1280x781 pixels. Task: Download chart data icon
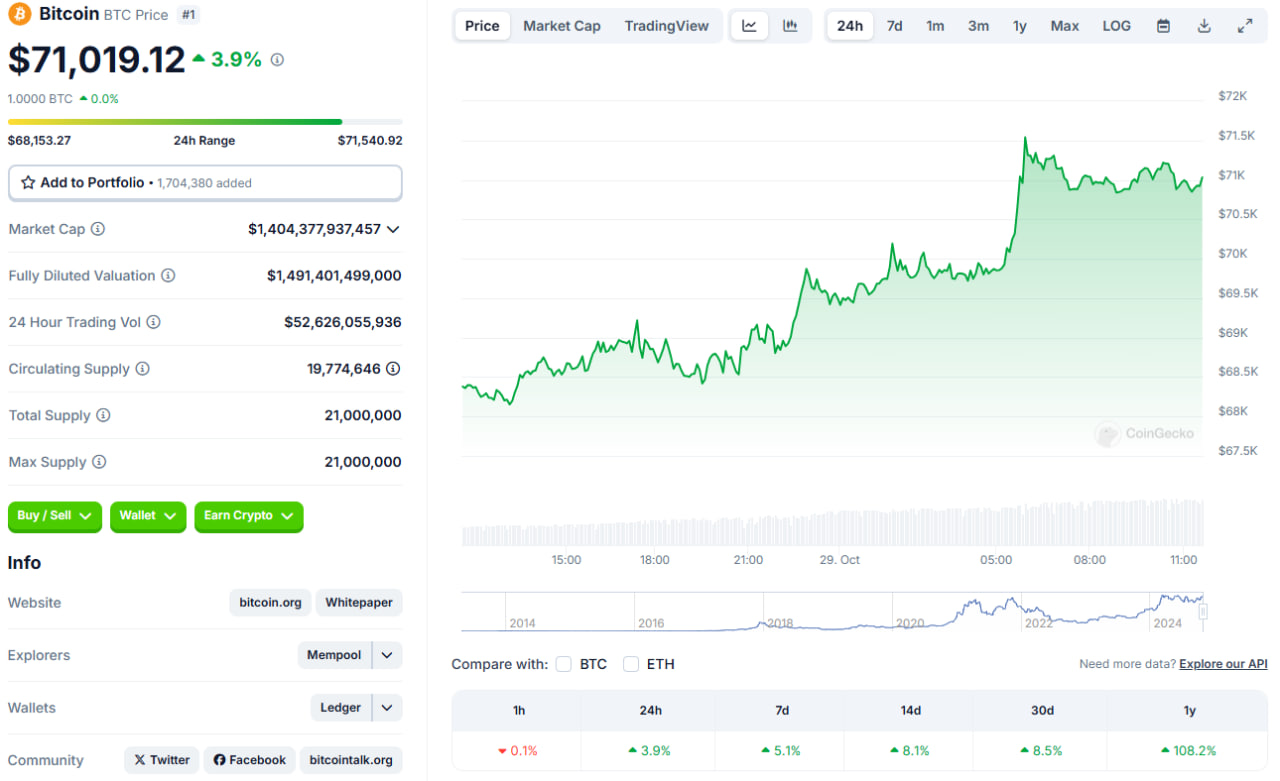tap(1204, 26)
